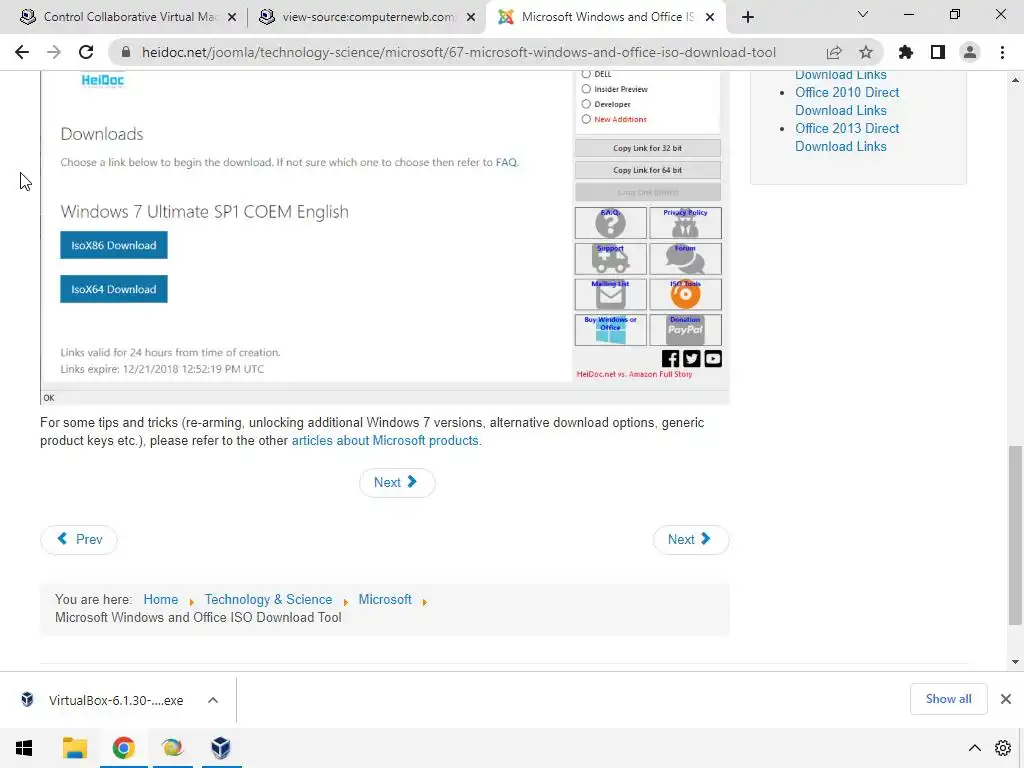This screenshot has width=1024, height=768.
Task: Select the Insider Preview radio option
Action: coord(586,89)
